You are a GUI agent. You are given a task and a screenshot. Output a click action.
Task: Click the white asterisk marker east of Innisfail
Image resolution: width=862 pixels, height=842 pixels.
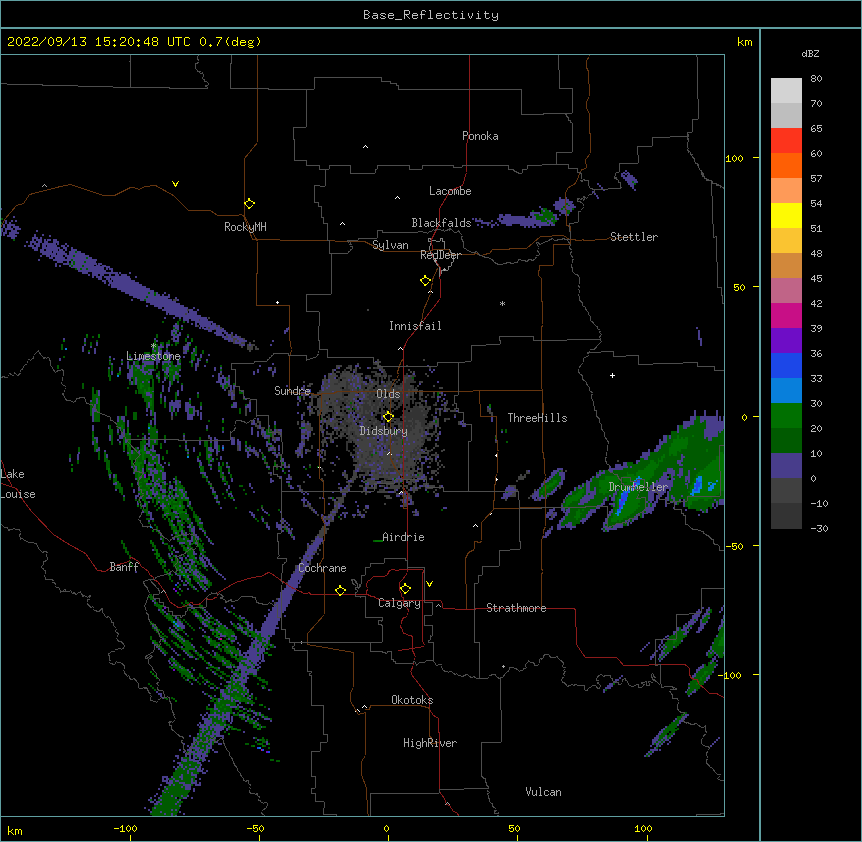tap(502, 303)
